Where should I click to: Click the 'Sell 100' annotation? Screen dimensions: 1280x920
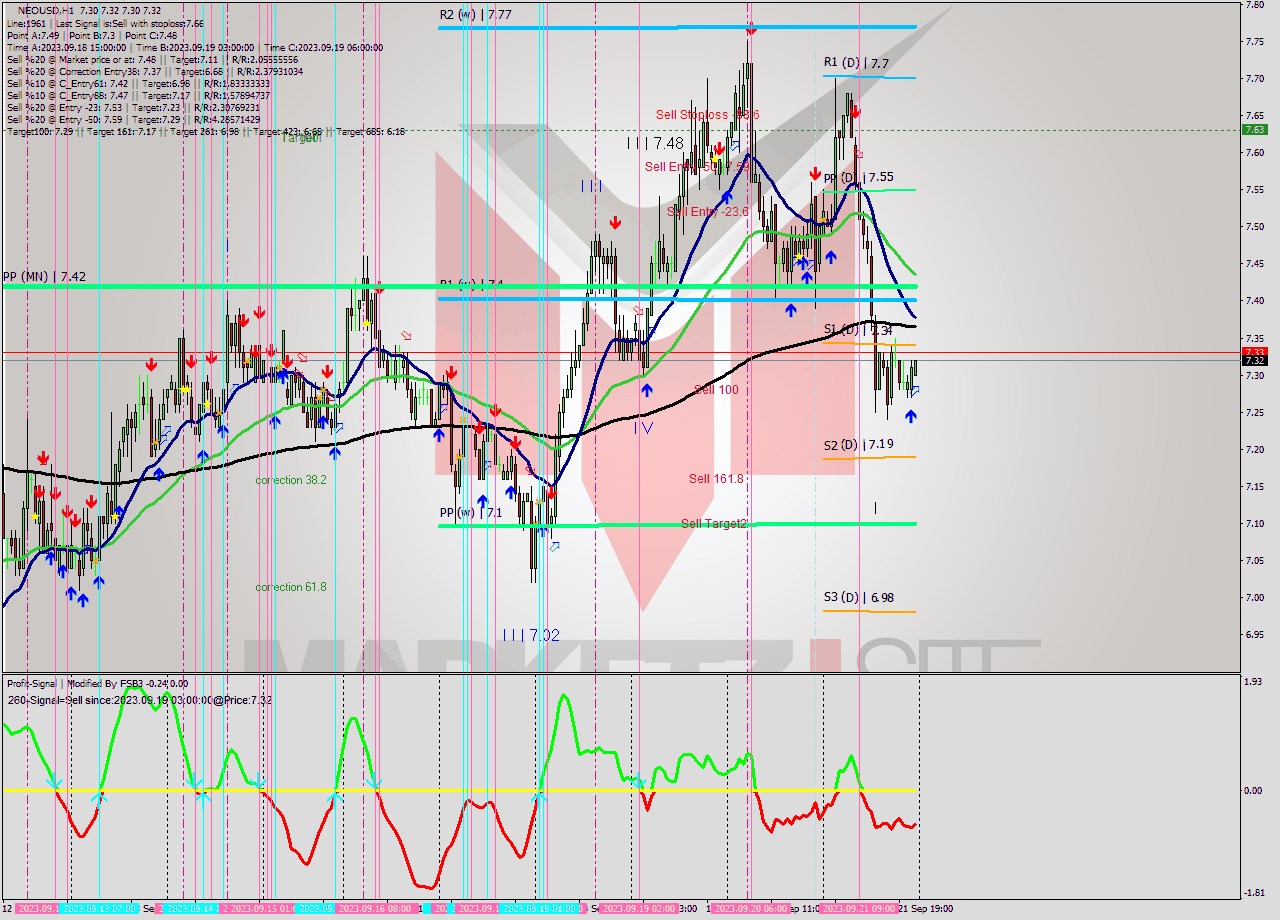click(716, 389)
